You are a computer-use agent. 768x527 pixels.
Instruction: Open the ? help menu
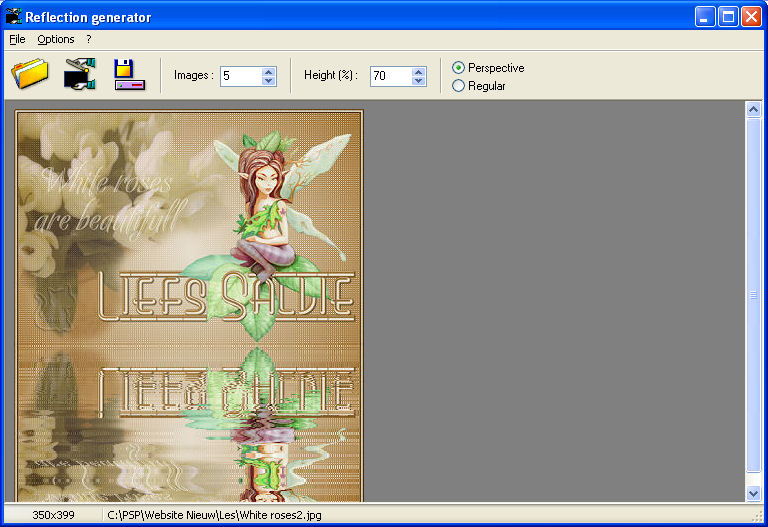(x=89, y=39)
